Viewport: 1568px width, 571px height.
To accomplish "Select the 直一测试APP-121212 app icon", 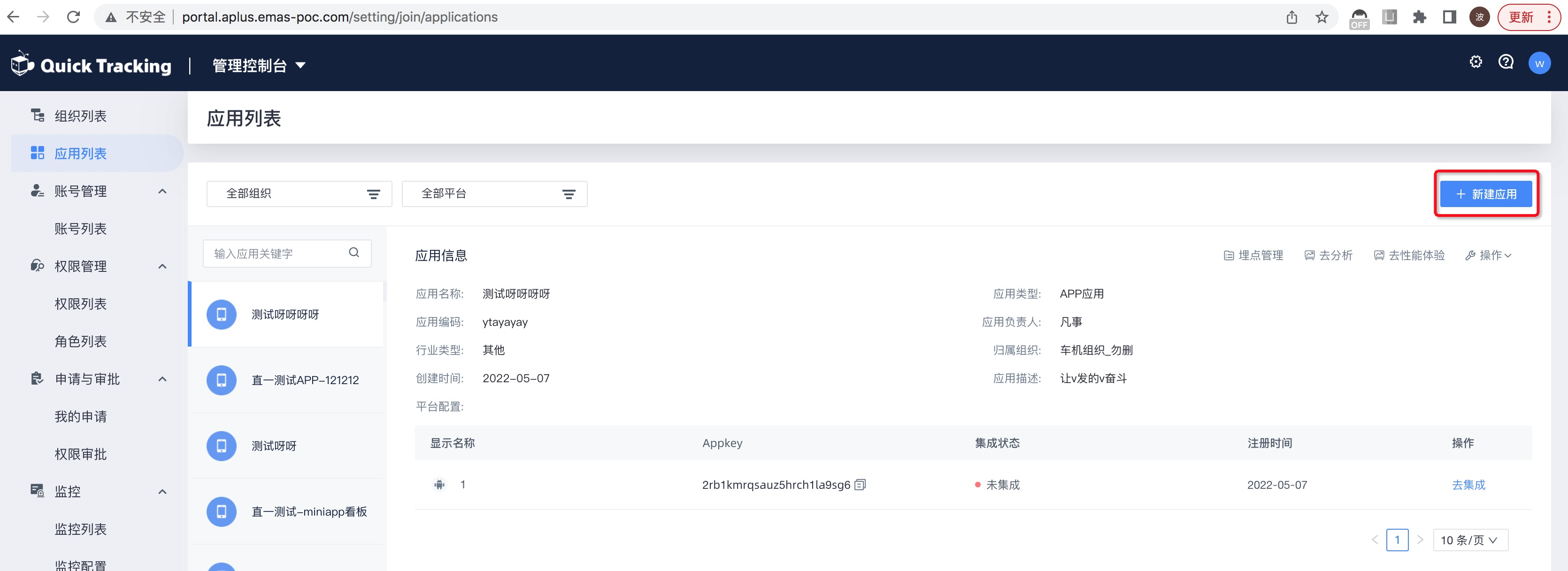I will point(222,380).
